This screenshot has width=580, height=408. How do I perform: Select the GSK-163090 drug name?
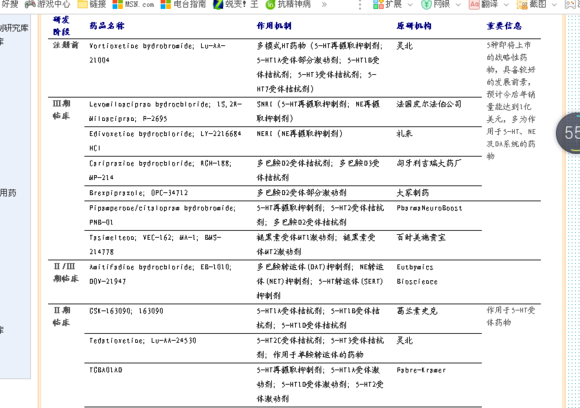(x=126, y=311)
